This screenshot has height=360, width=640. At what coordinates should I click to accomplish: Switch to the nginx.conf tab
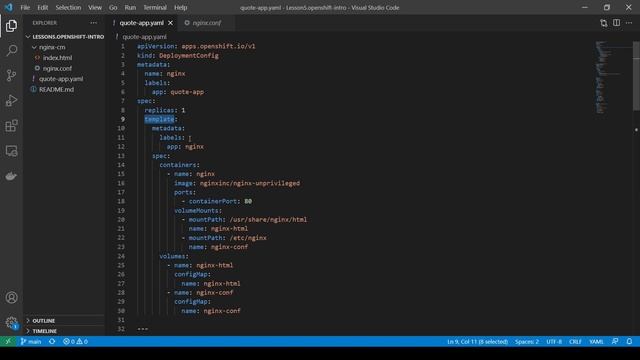click(x=207, y=23)
